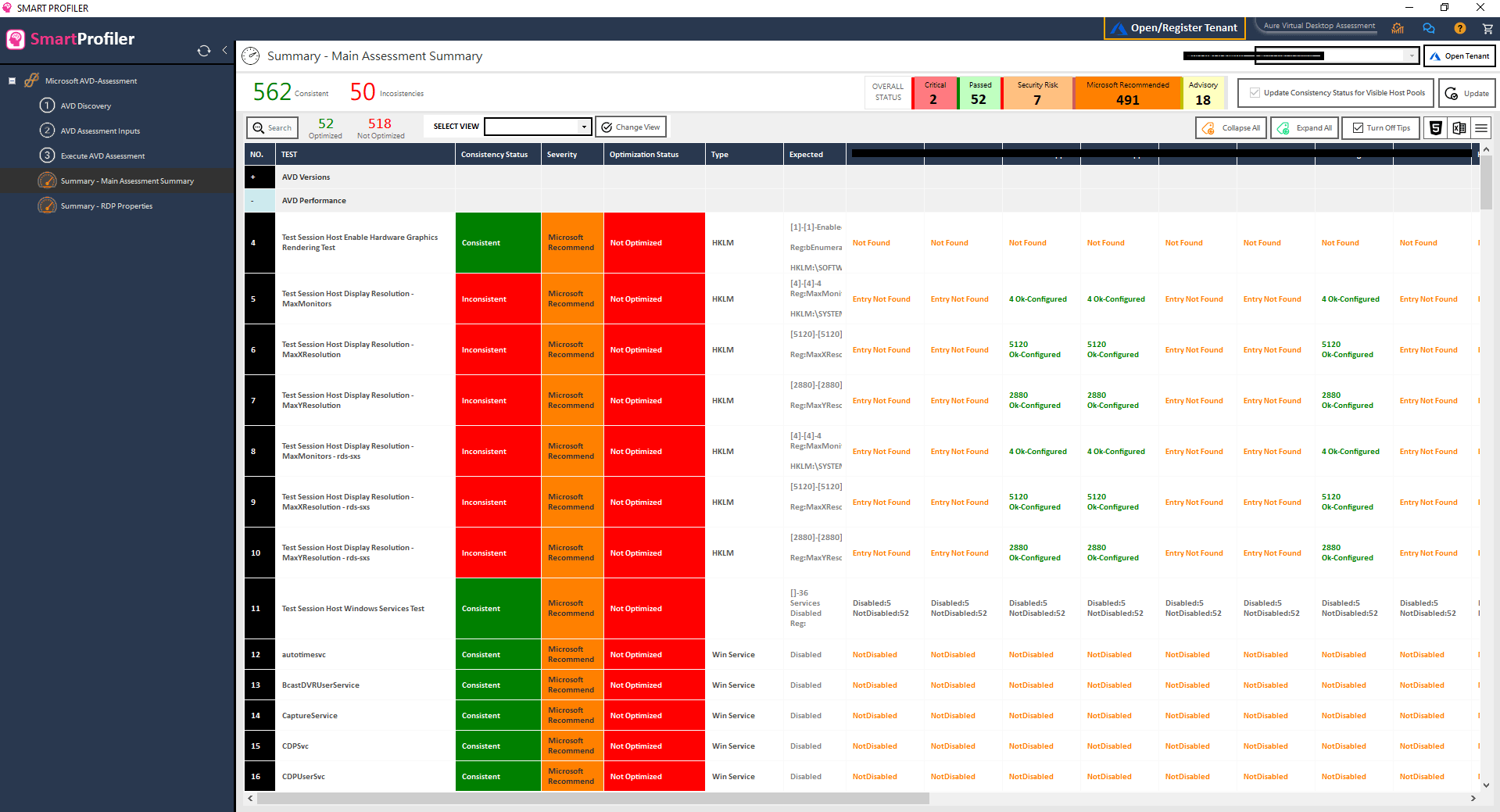Click Consistent status cell in row 4

498,243
